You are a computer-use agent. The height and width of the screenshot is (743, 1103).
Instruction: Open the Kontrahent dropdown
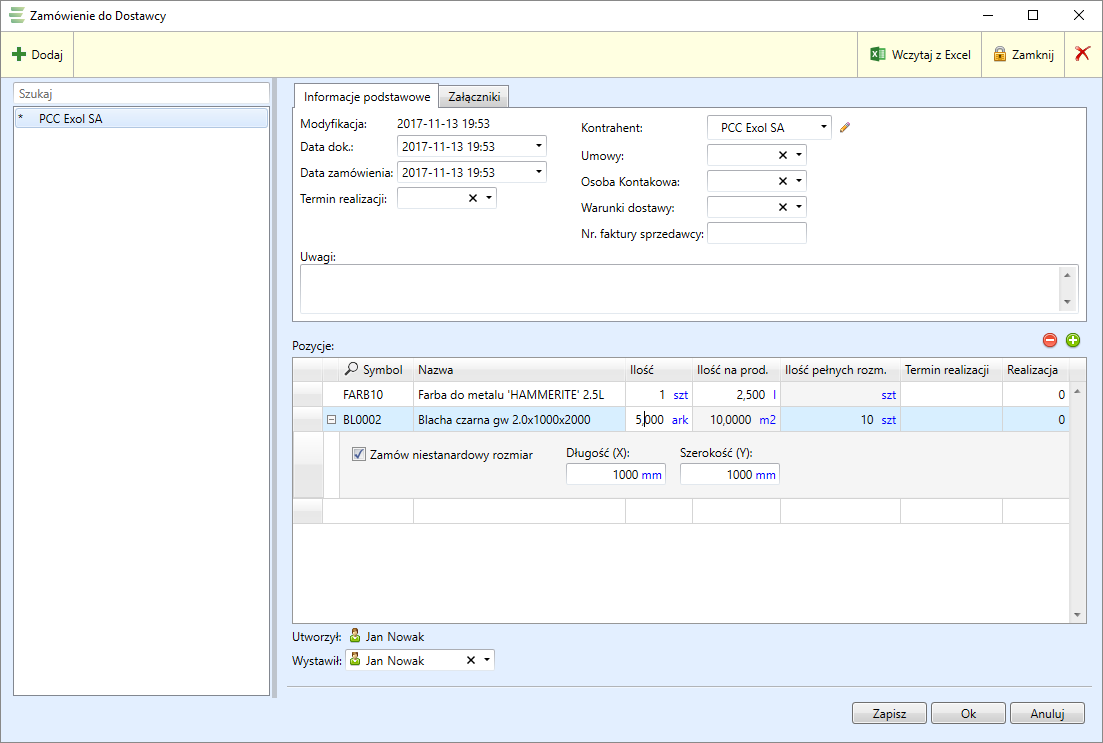823,128
